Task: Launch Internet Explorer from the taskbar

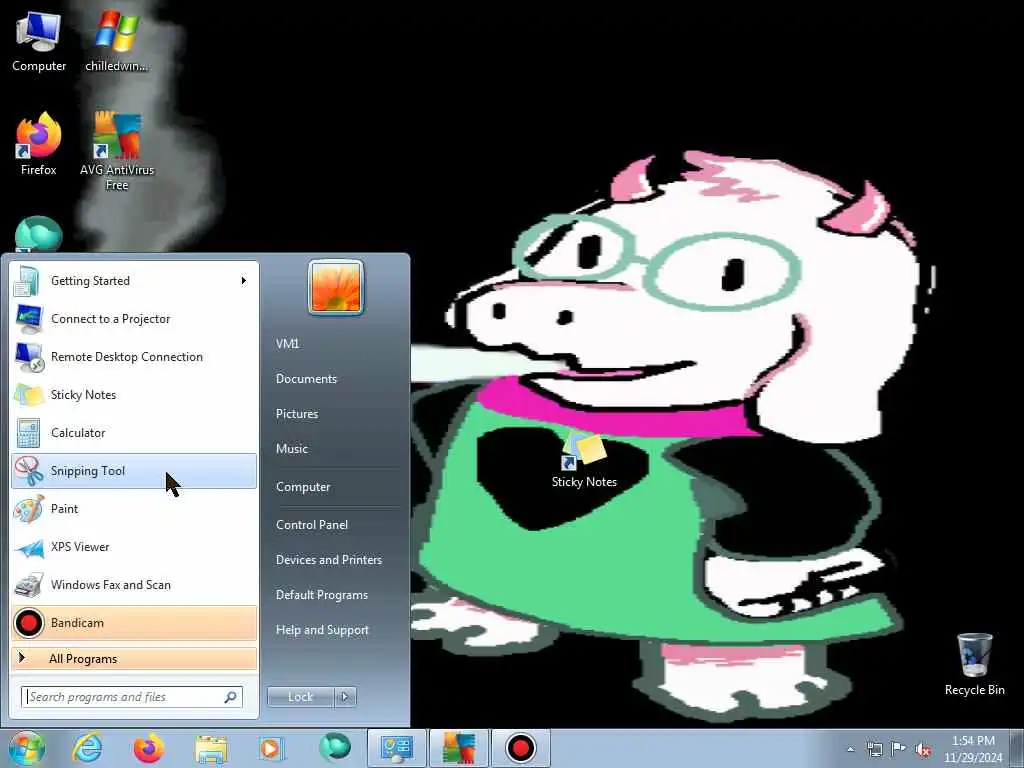Action: (x=87, y=748)
